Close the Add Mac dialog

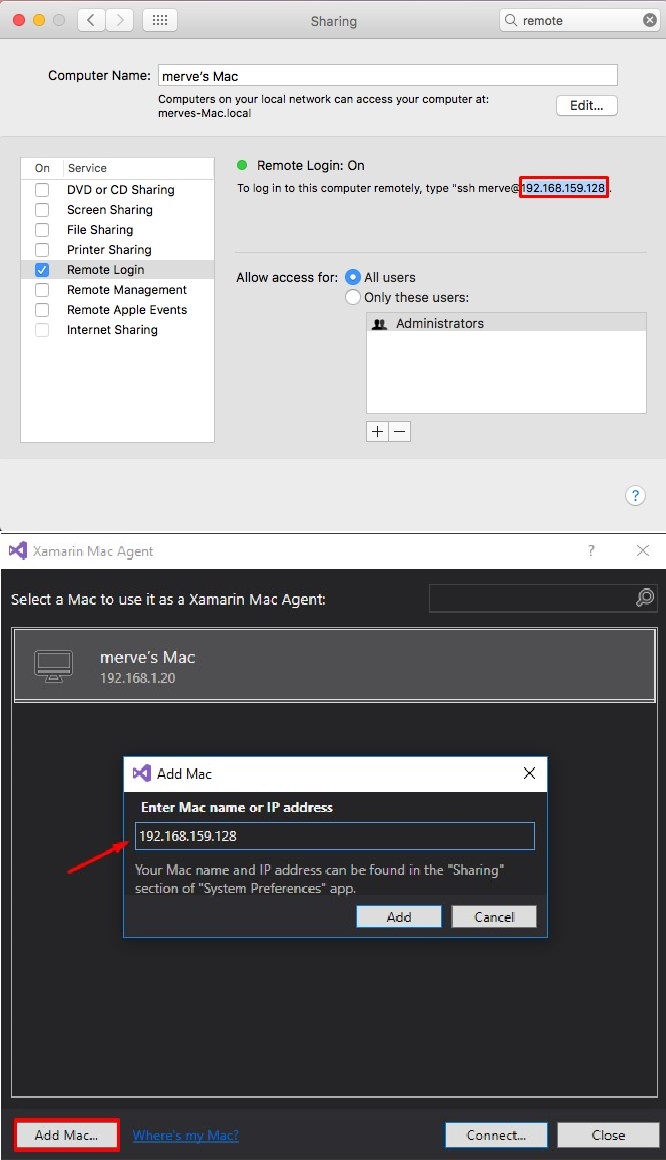pos(529,773)
